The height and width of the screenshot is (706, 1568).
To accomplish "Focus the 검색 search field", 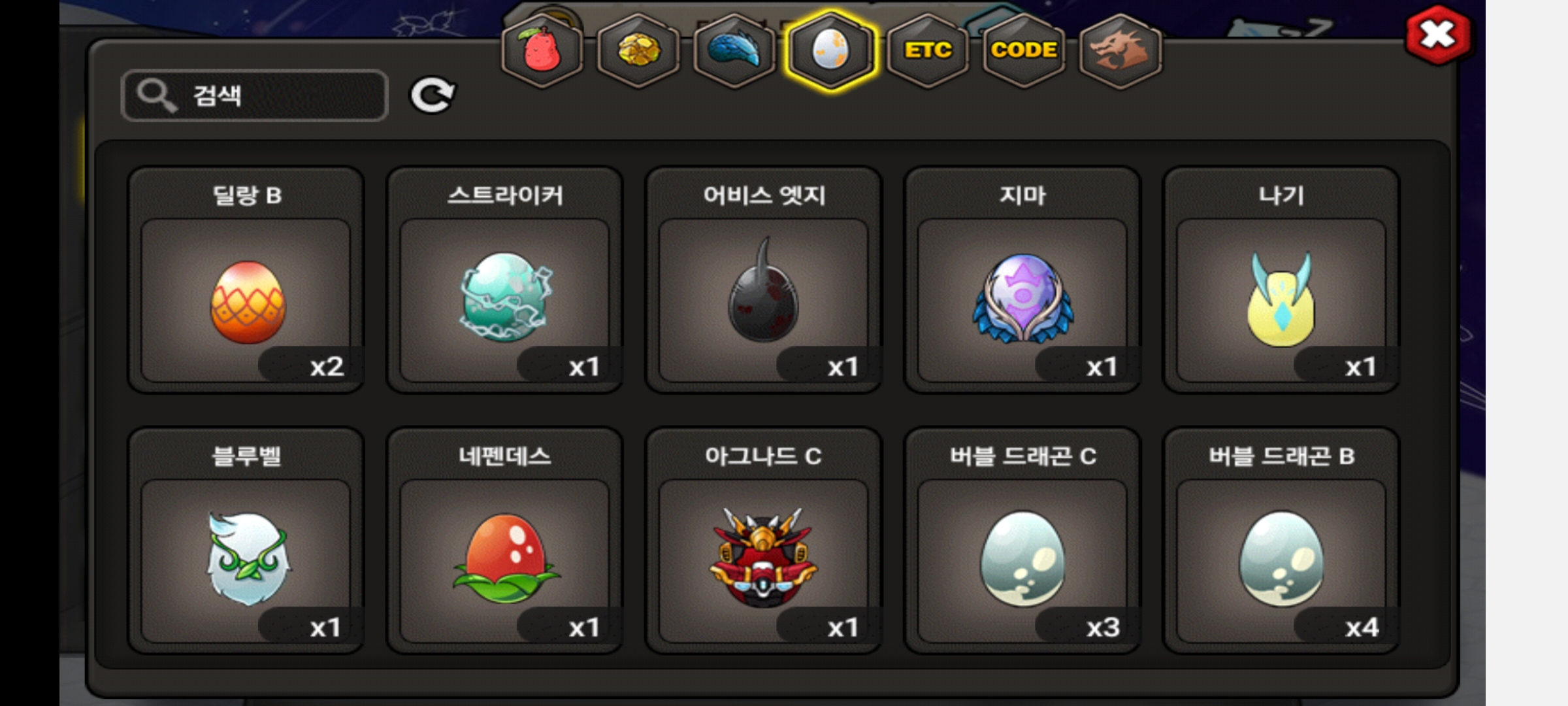I will pyautogui.click(x=255, y=95).
